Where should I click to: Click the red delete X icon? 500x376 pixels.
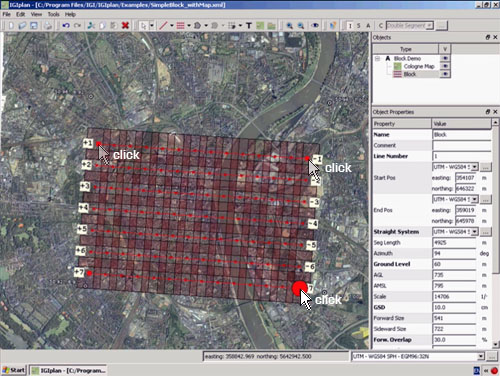(125, 25)
